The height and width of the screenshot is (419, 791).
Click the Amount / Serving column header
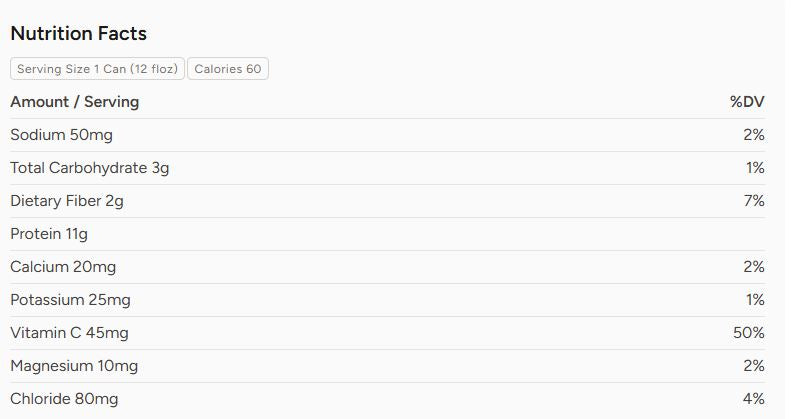click(x=75, y=102)
